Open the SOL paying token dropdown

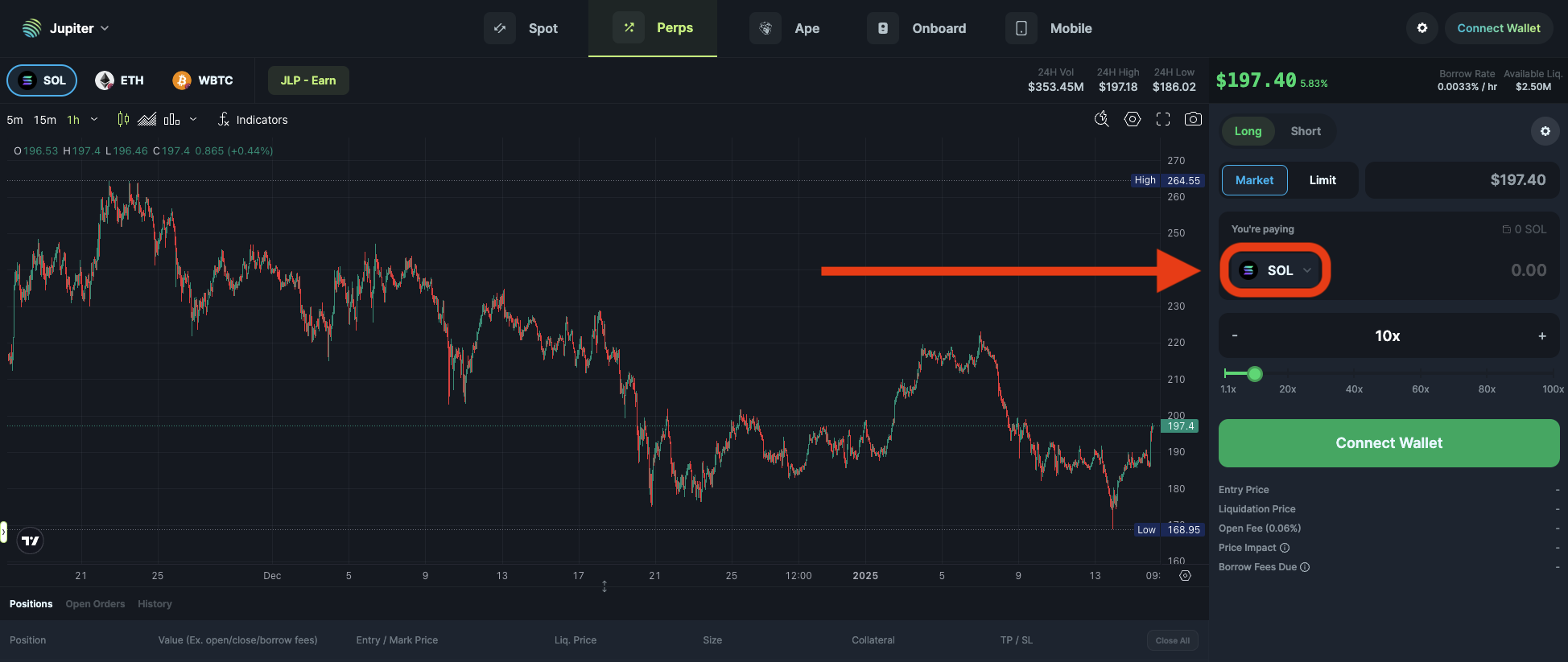click(1276, 270)
